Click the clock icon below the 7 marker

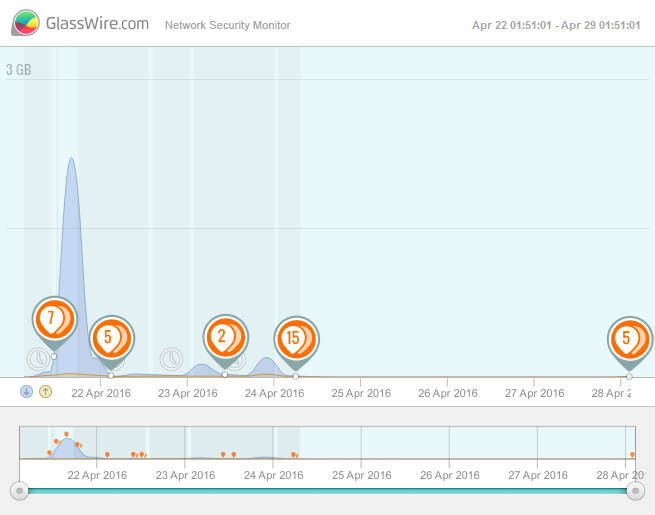38,358
